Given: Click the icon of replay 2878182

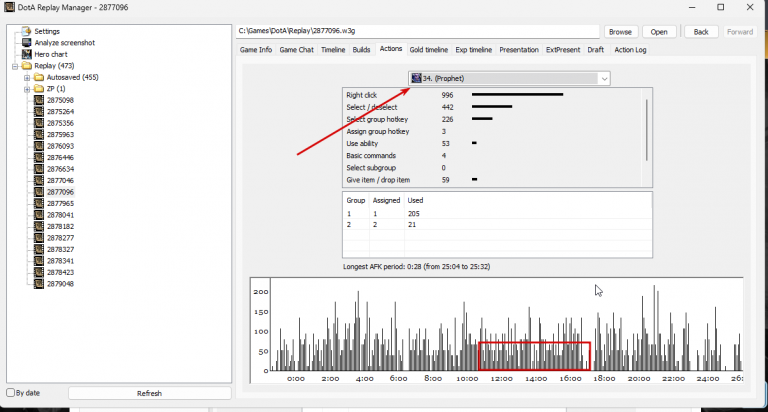Looking at the screenshot, I should click(x=39, y=226).
